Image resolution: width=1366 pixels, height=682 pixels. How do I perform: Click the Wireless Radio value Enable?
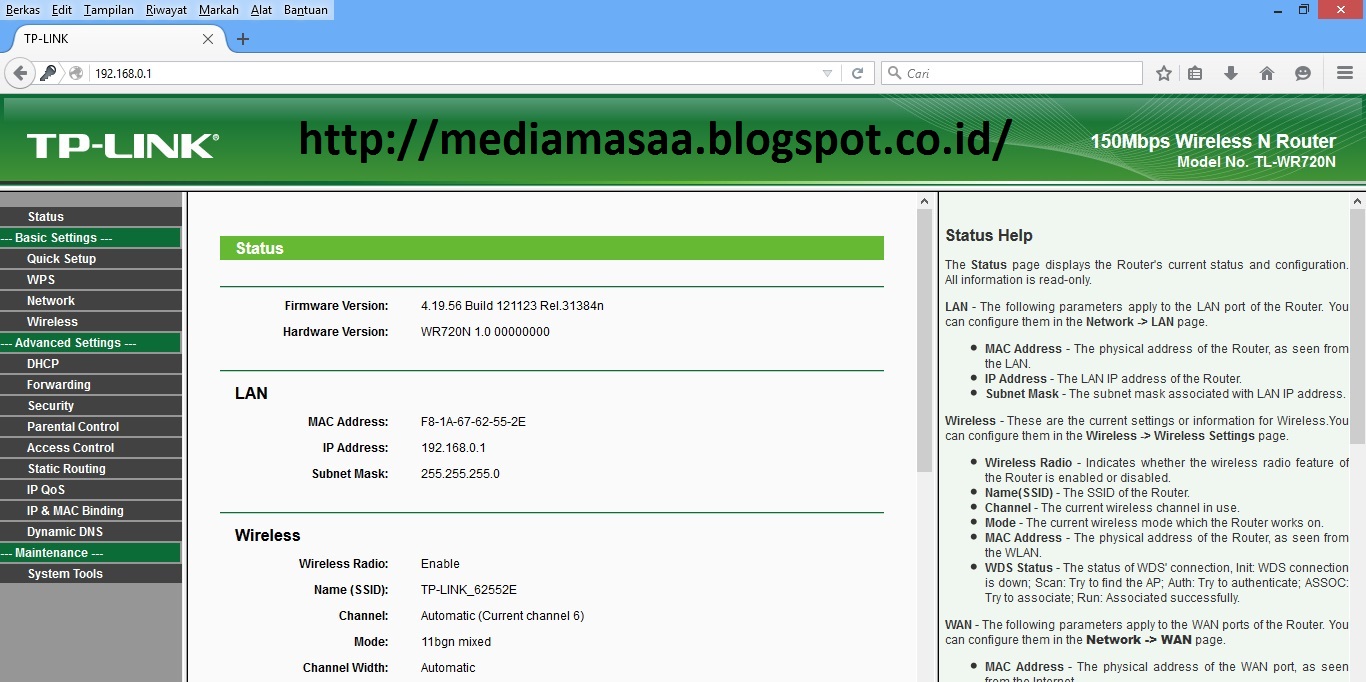coord(440,564)
